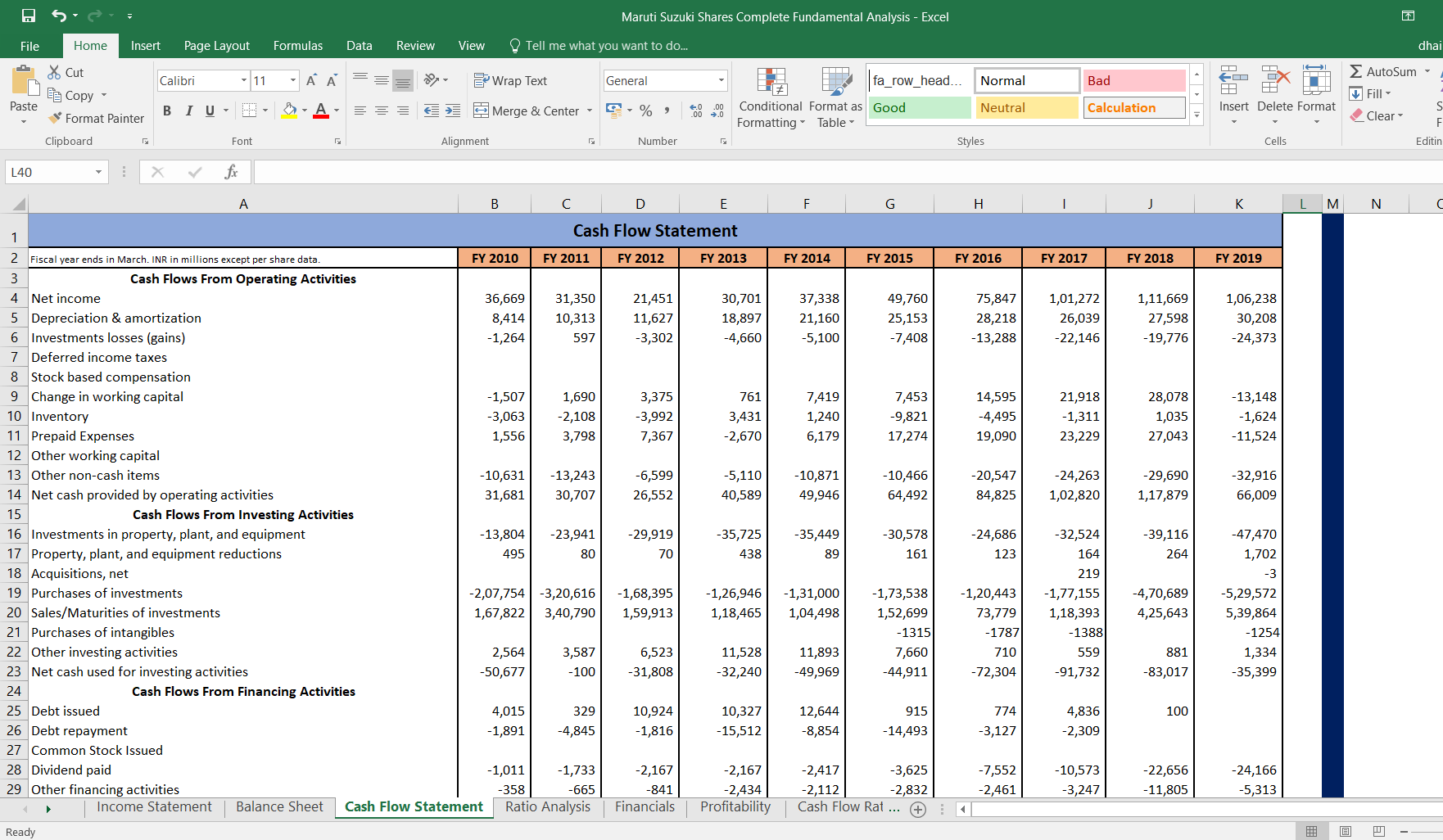Click the Increase Indent icon
The image size is (1443, 840).
coord(453,111)
